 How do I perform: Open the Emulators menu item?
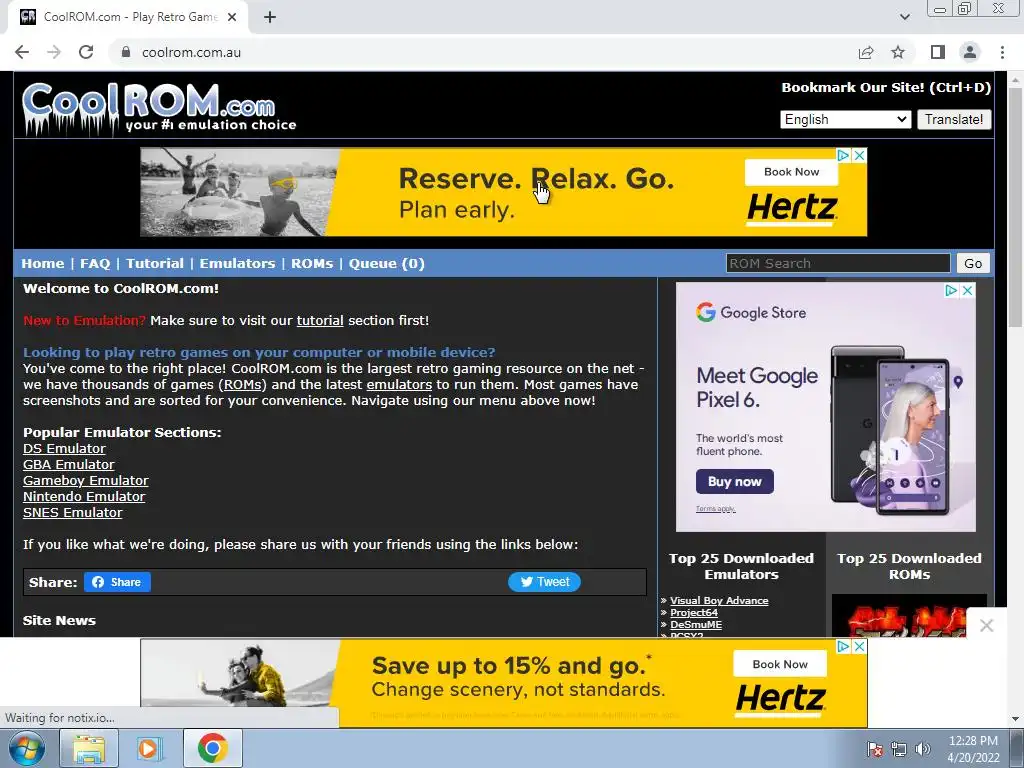(x=238, y=263)
